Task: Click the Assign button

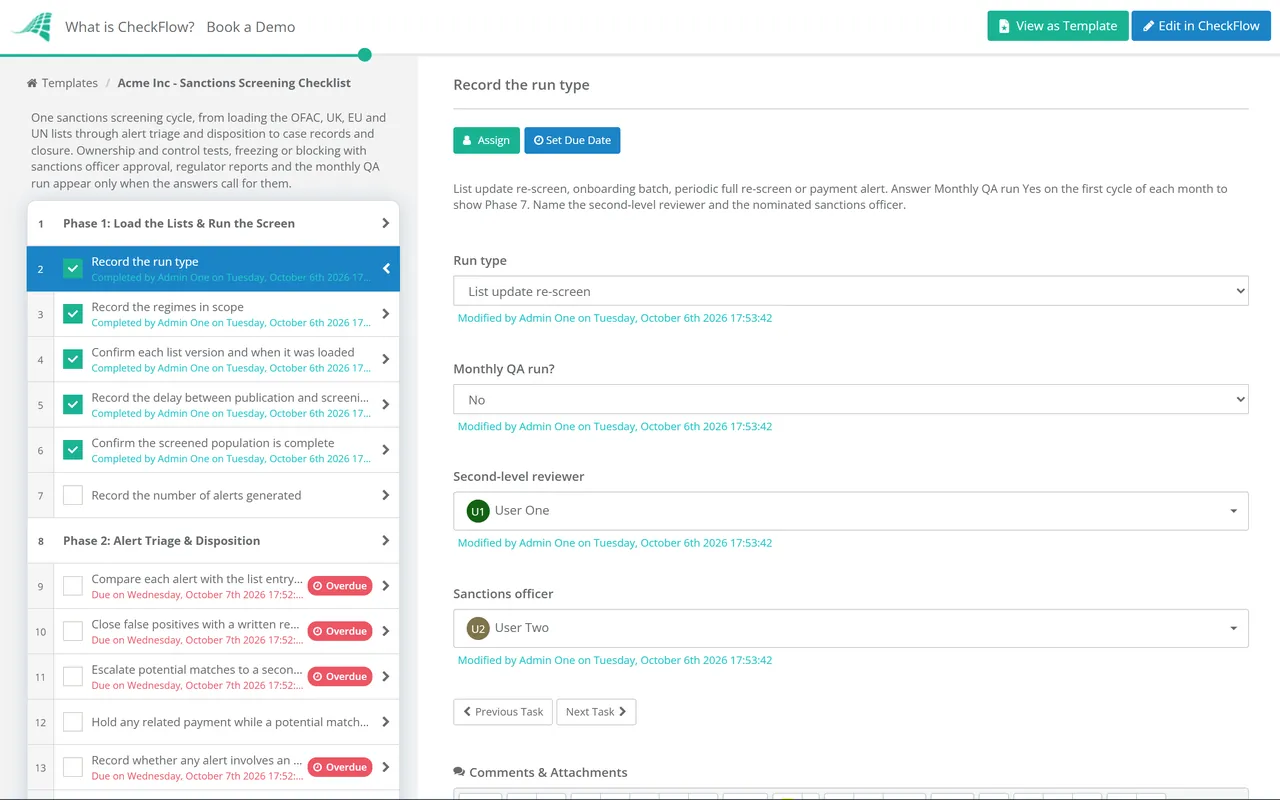Action: [x=486, y=140]
